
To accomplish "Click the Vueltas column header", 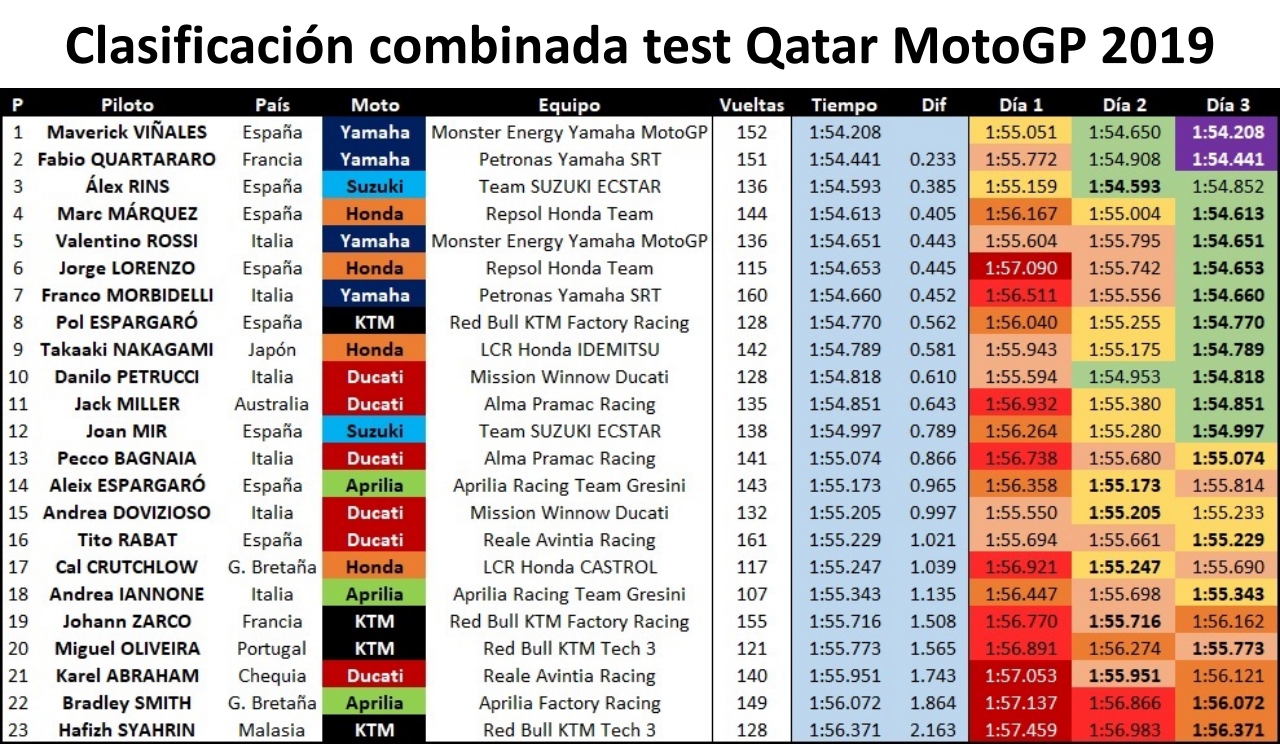I will click(x=751, y=105).
